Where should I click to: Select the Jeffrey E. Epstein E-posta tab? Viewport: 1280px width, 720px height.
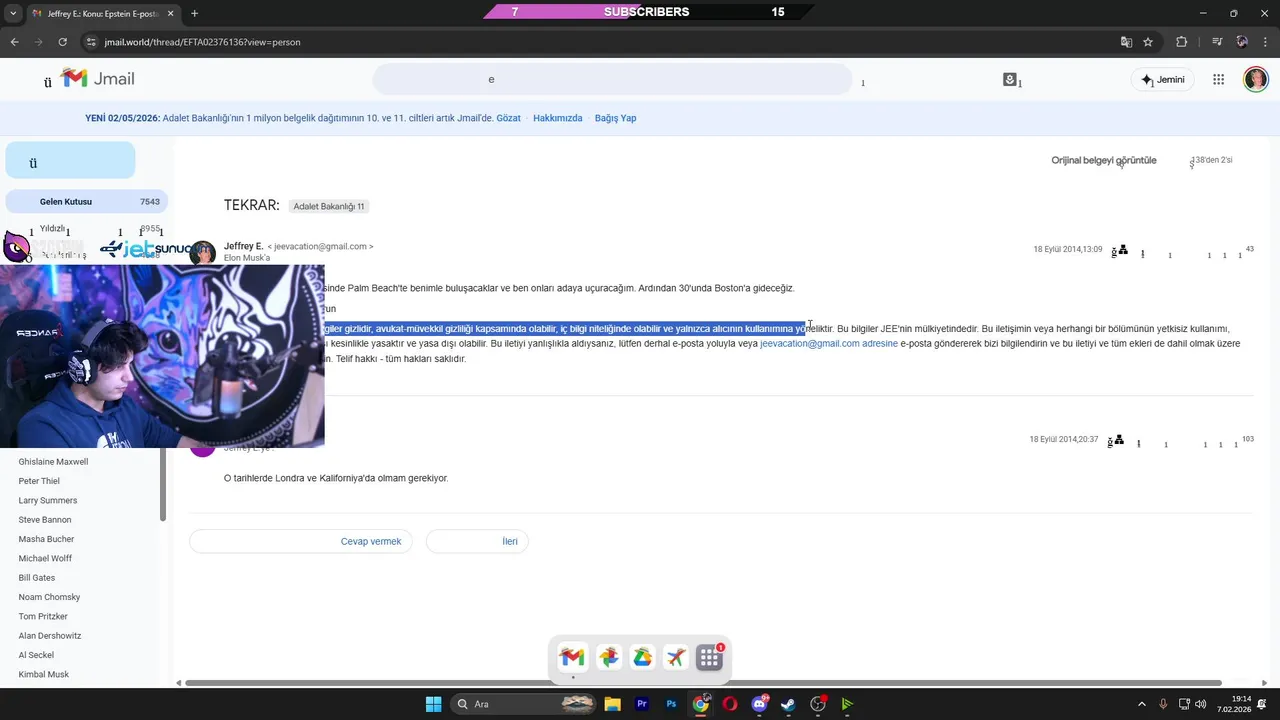(102, 13)
